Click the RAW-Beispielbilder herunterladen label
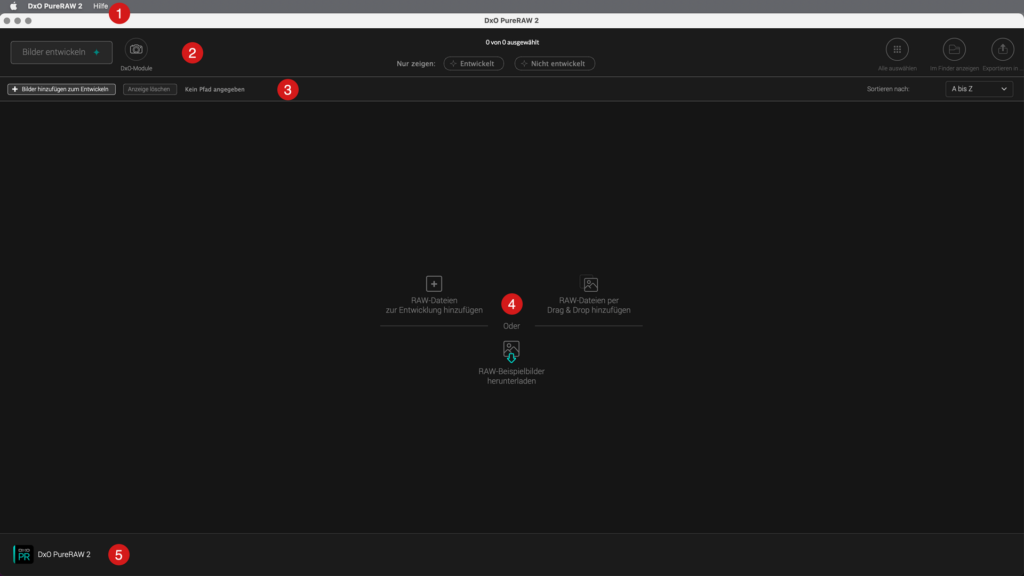Screen dimensions: 1024x576 pyautogui.click(x=511, y=376)
